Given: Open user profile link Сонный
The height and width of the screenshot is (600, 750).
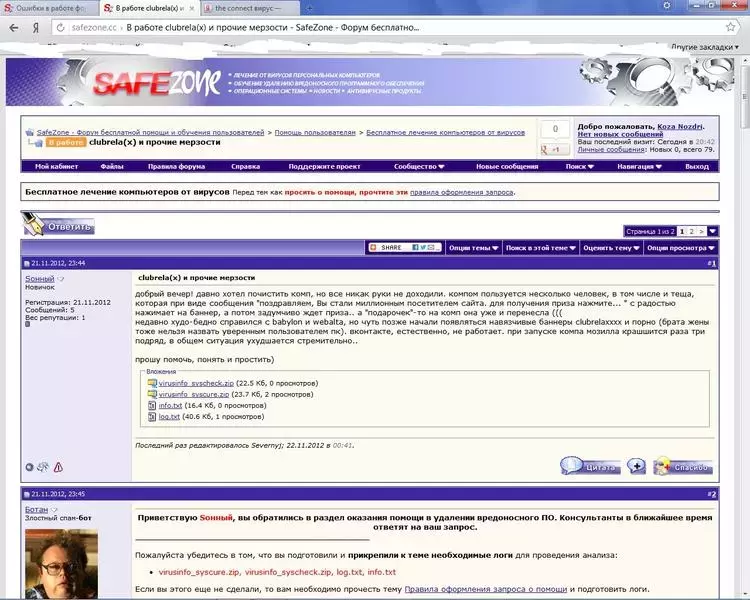Looking at the screenshot, I should pyautogui.click(x=40, y=278).
